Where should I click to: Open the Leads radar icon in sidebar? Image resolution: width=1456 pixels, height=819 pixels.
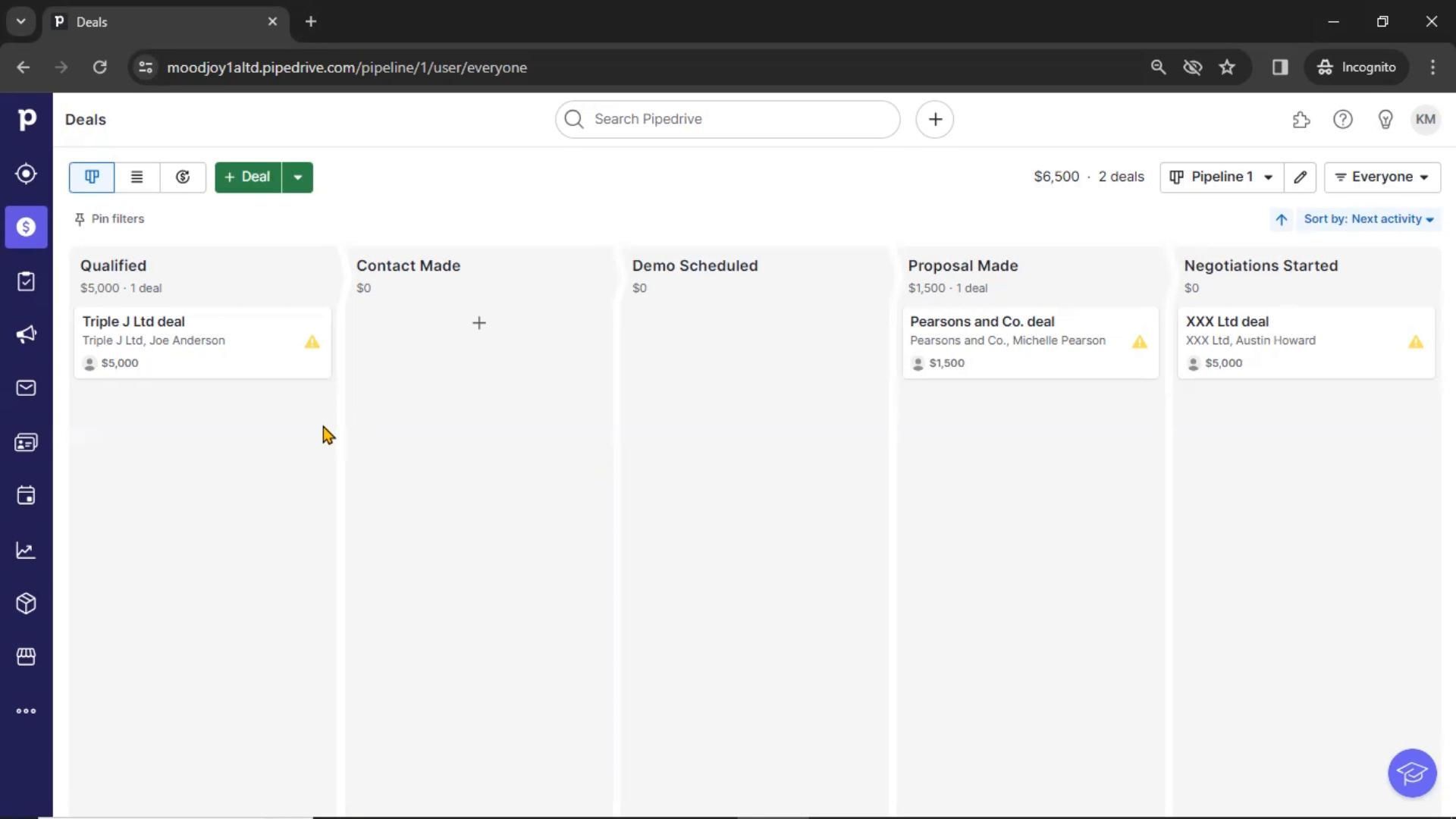click(x=26, y=174)
